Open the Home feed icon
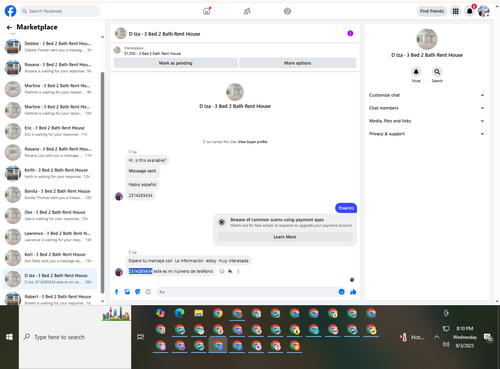This screenshot has height=369, width=500. [x=207, y=11]
